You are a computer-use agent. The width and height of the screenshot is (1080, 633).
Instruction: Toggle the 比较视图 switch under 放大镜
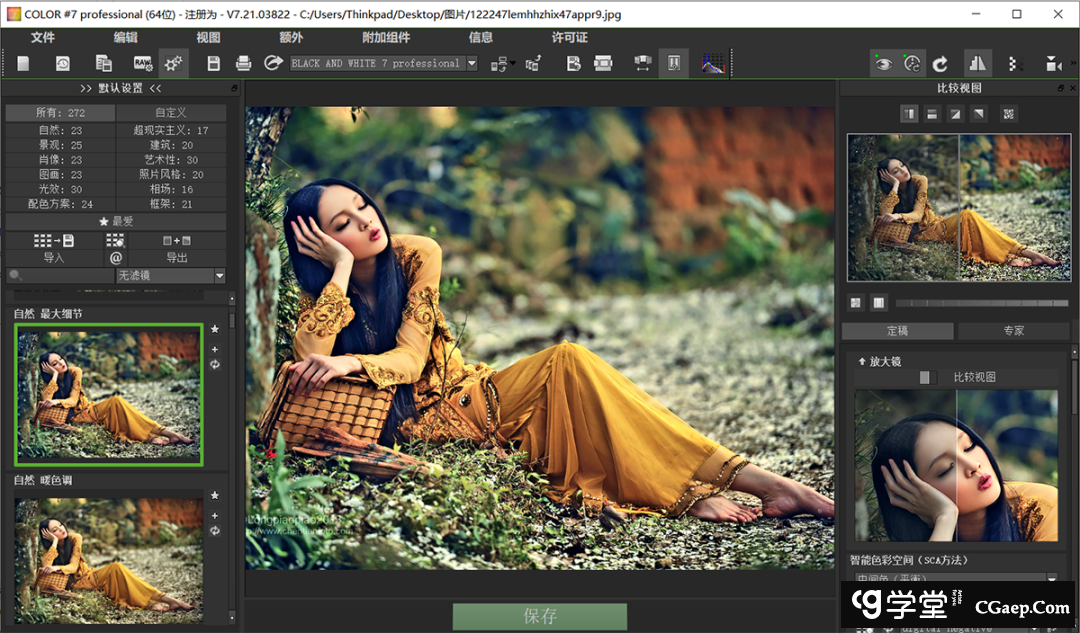click(928, 377)
